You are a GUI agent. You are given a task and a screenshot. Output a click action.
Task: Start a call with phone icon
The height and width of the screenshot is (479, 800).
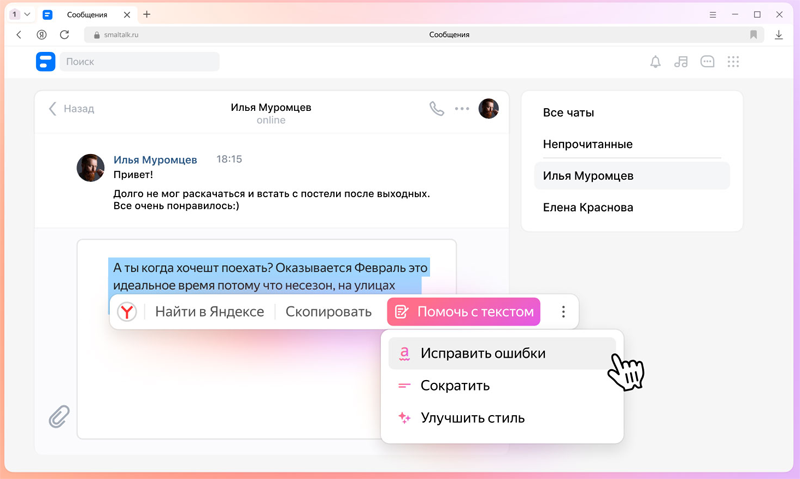pos(437,108)
